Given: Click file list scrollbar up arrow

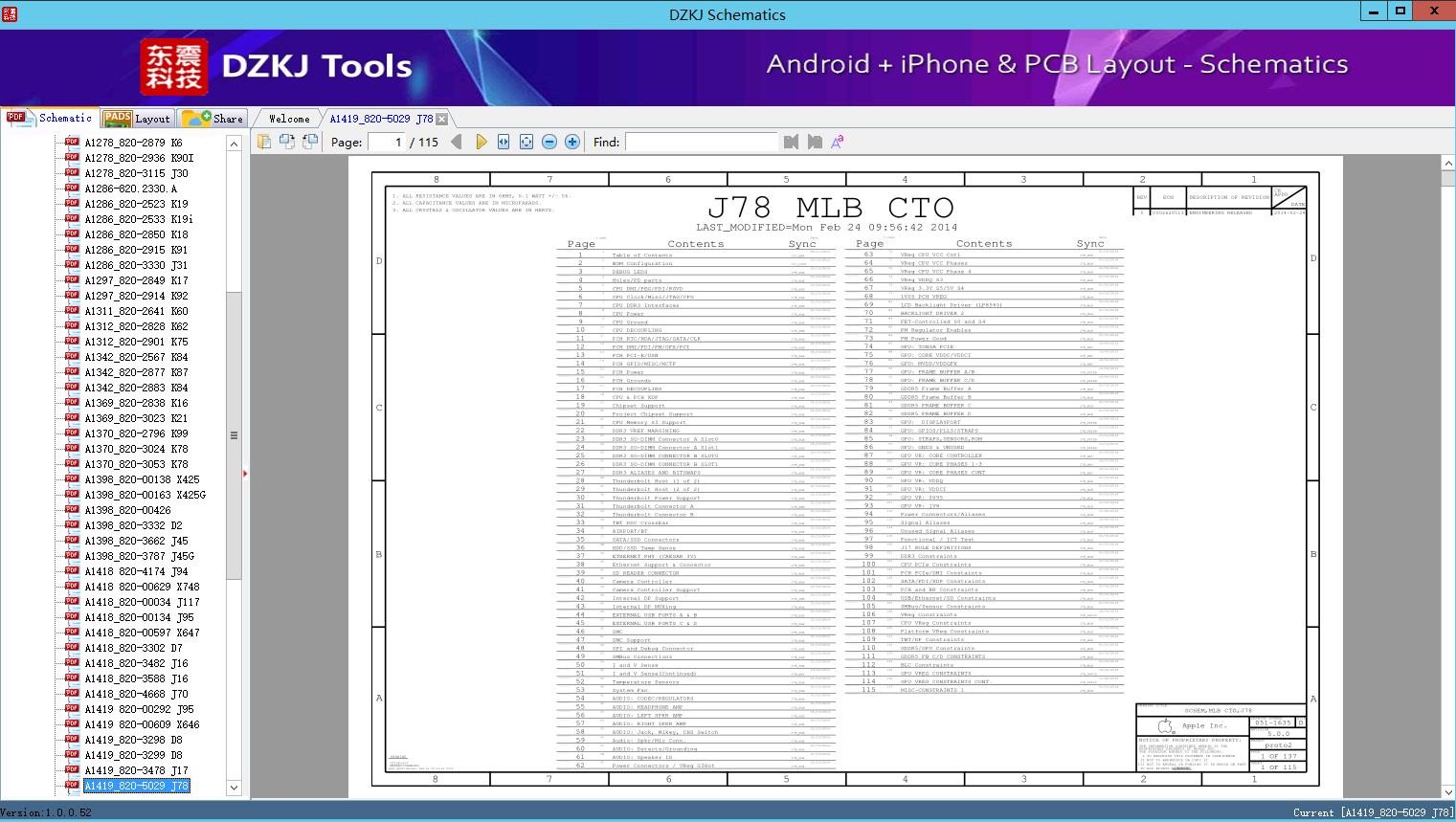Looking at the screenshot, I should point(234,144).
